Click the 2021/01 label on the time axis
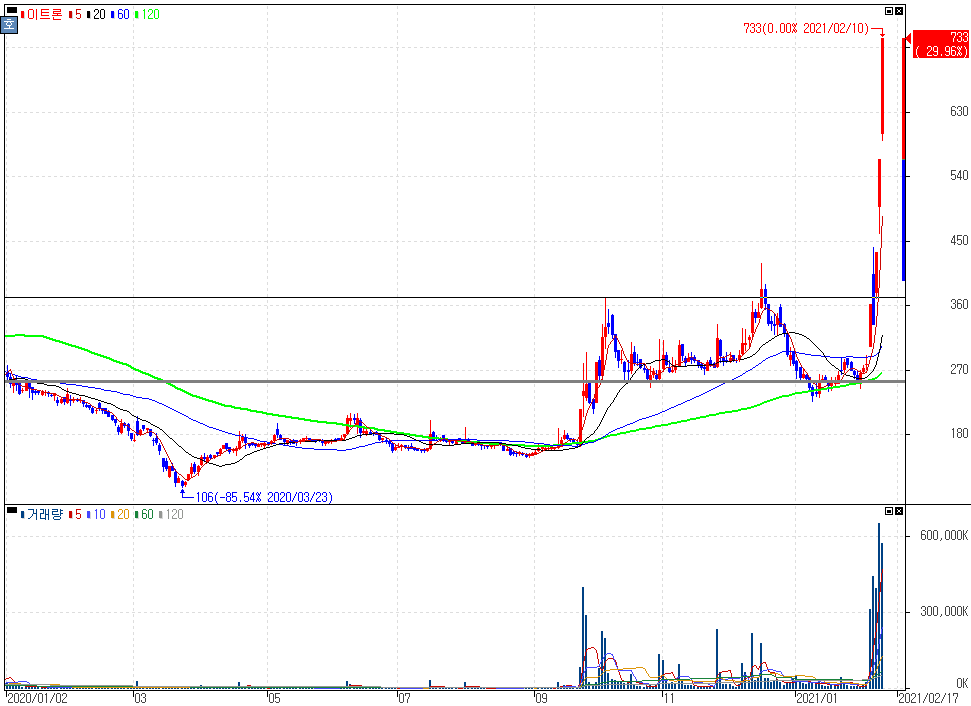The image size is (971, 706). pyautogui.click(x=817, y=699)
